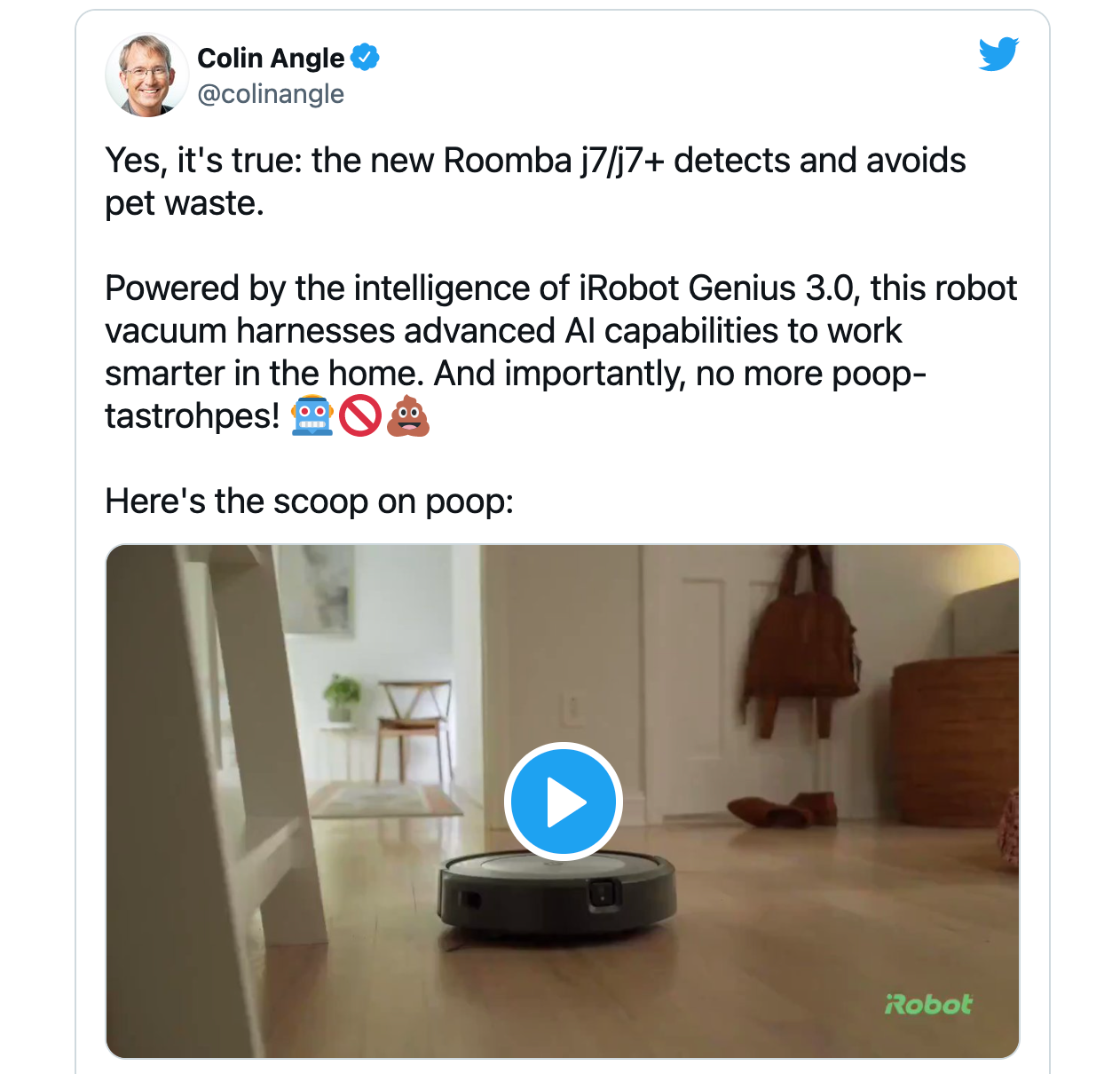Image resolution: width=1120 pixels, height=1074 pixels.
Task: Click Colin Angle's profile photo
Action: click(x=146, y=75)
